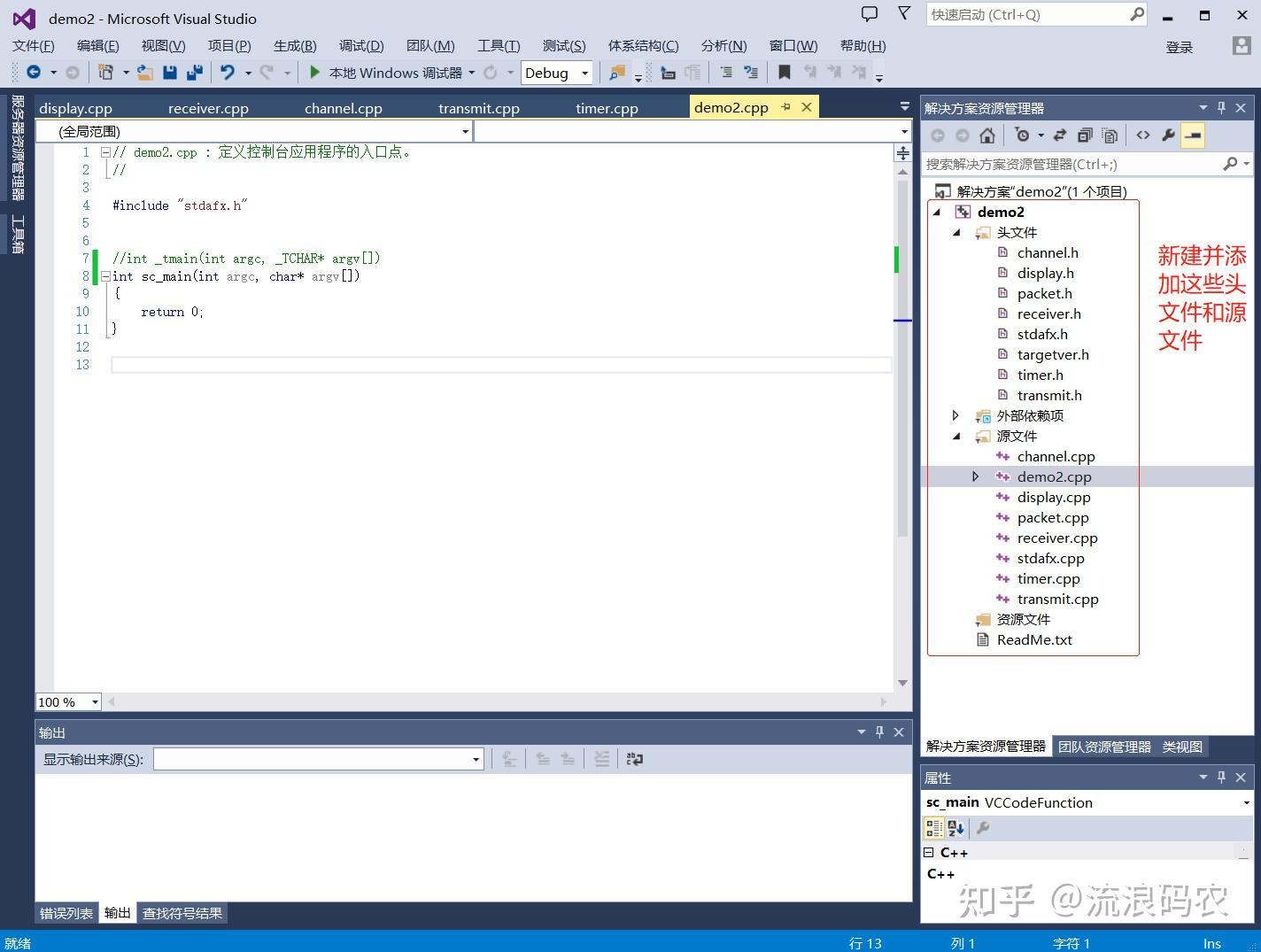Click the Undo arrow icon
The width and height of the screenshot is (1261, 952).
coord(228,73)
